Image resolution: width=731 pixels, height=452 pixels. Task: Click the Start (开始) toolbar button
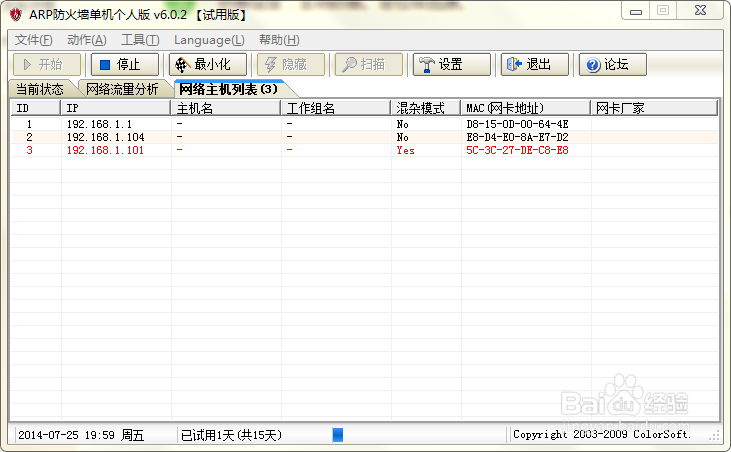point(47,64)
